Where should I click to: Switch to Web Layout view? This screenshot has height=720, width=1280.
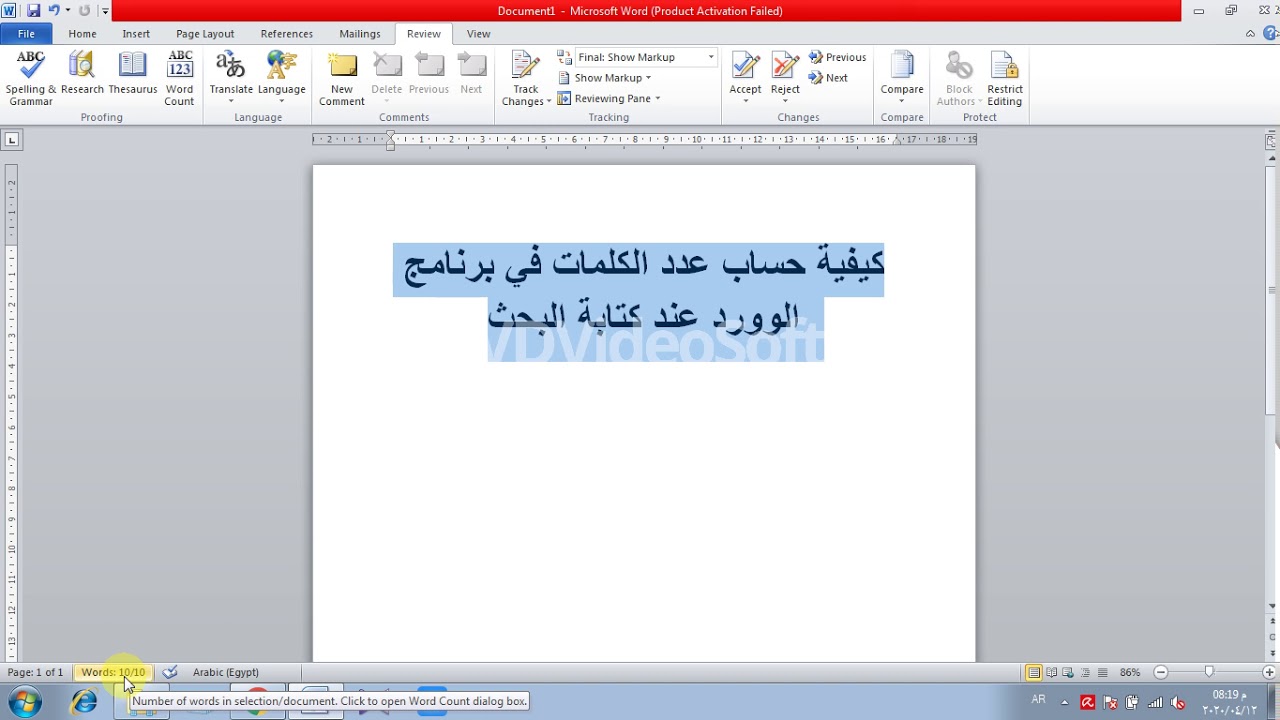[1068, 672]
